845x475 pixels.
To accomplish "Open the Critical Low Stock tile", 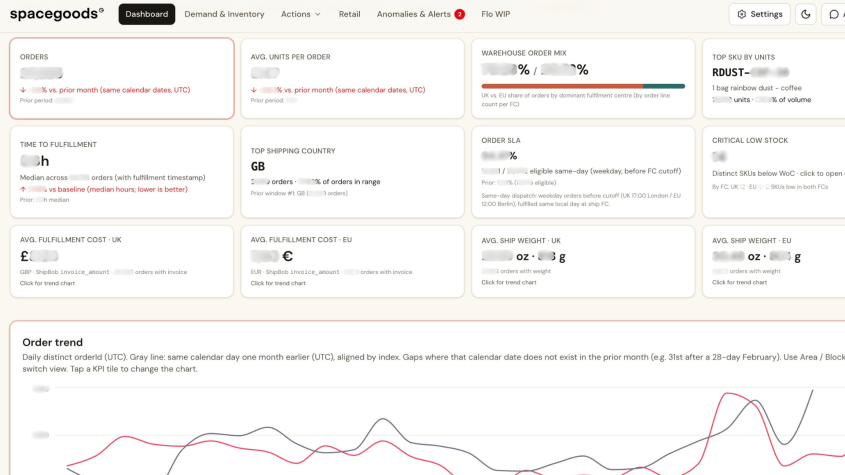I will [773, 171].
